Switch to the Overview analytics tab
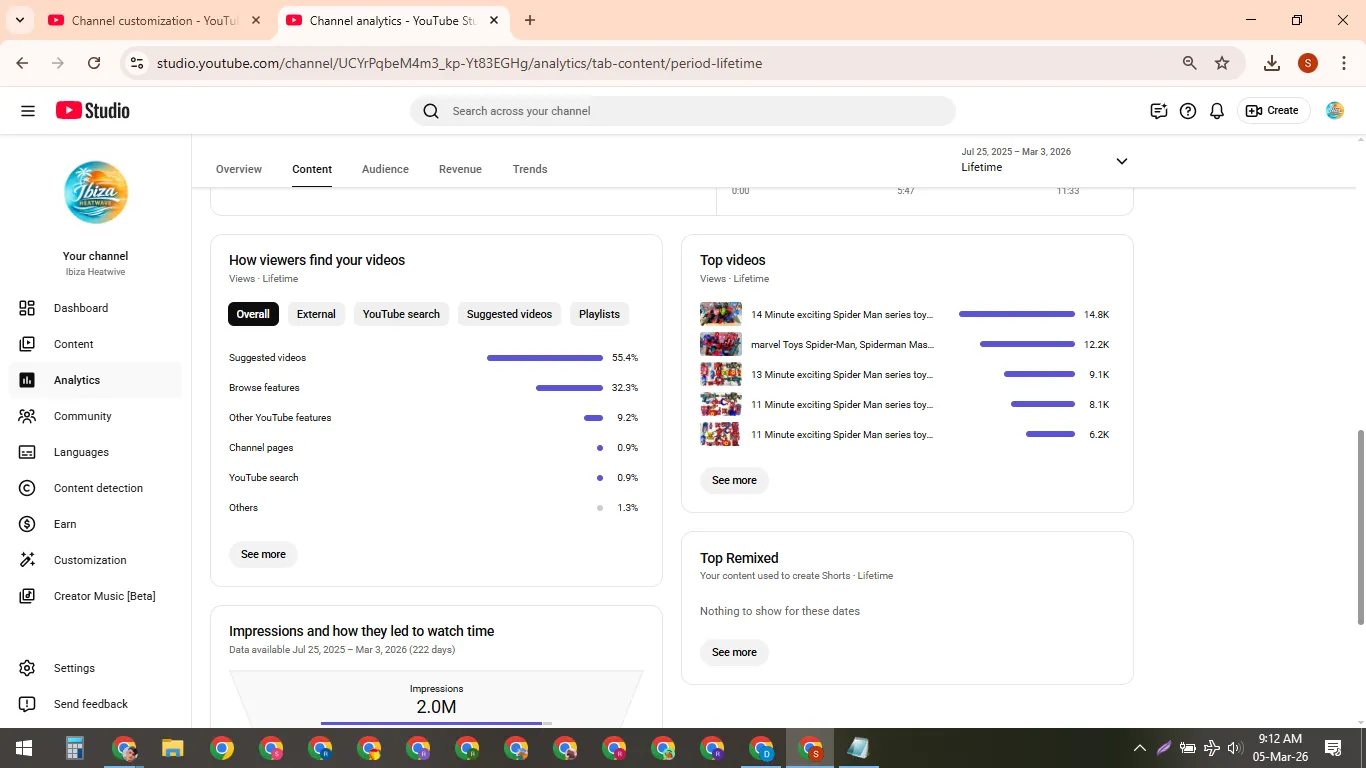The width and height of the screenshot is (1366, 768). tap(239, 169)
